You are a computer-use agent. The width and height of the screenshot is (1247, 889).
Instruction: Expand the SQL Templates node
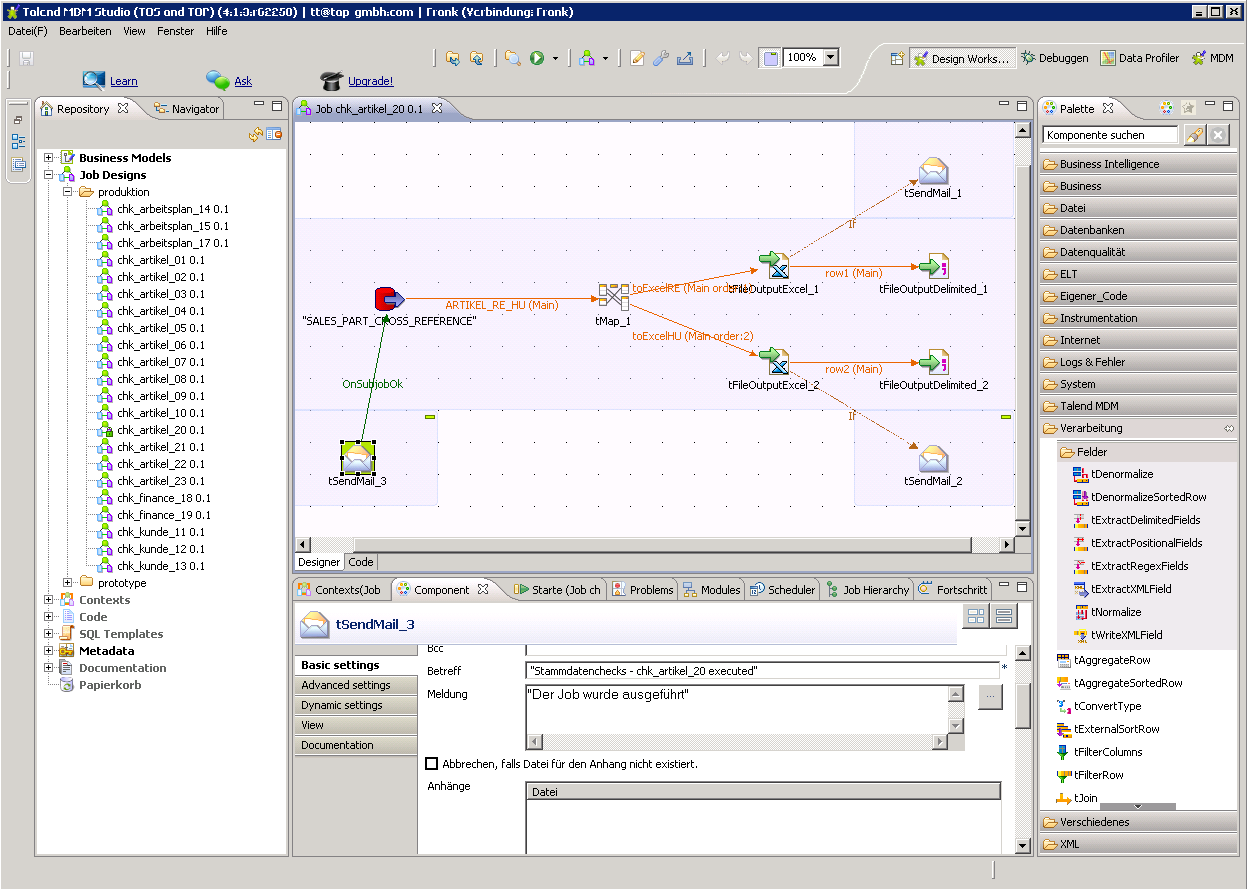click(x=49, y=633)
